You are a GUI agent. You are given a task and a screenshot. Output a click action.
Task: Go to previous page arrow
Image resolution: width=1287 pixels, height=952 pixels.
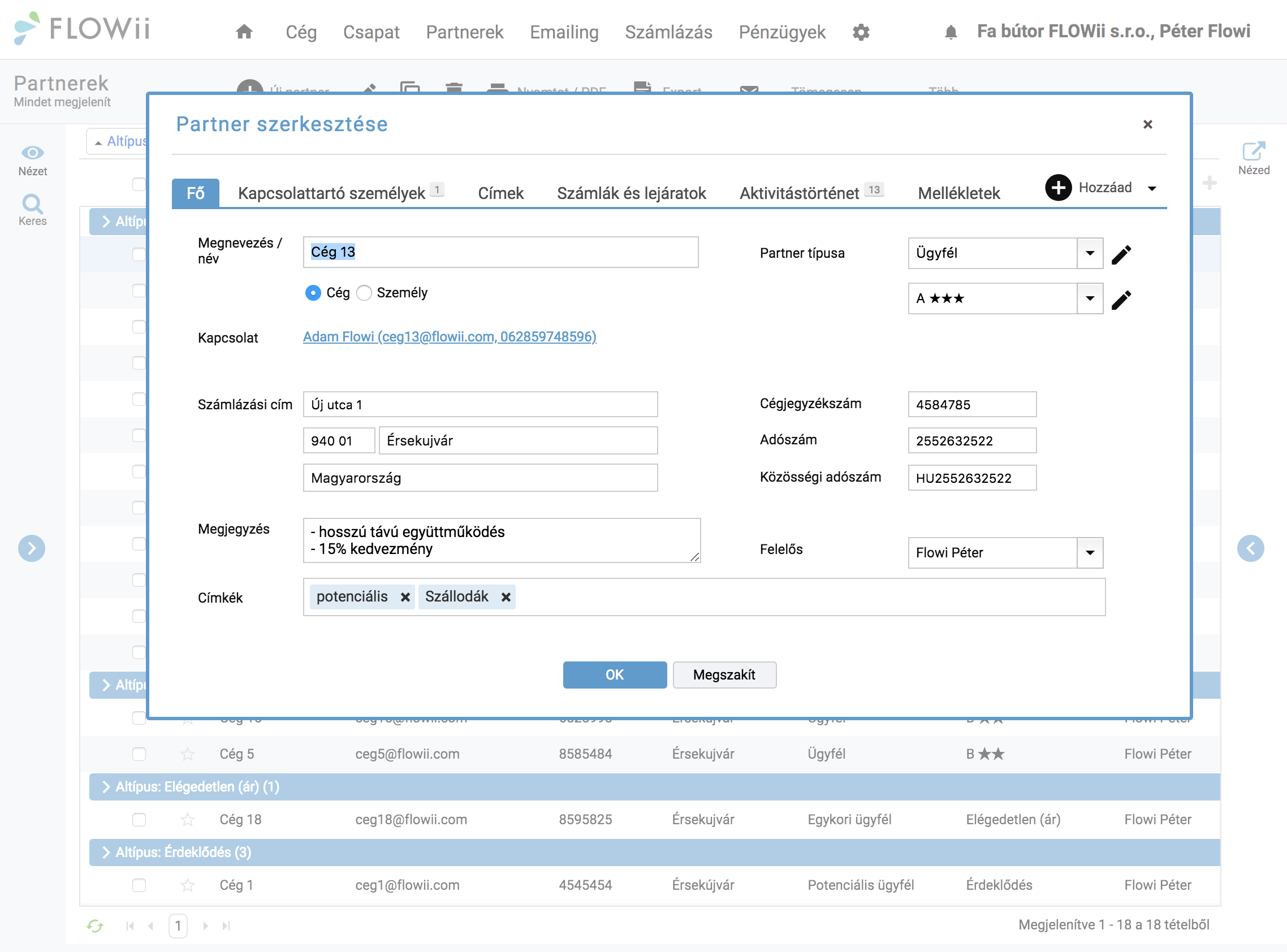[x=151, y=925]
